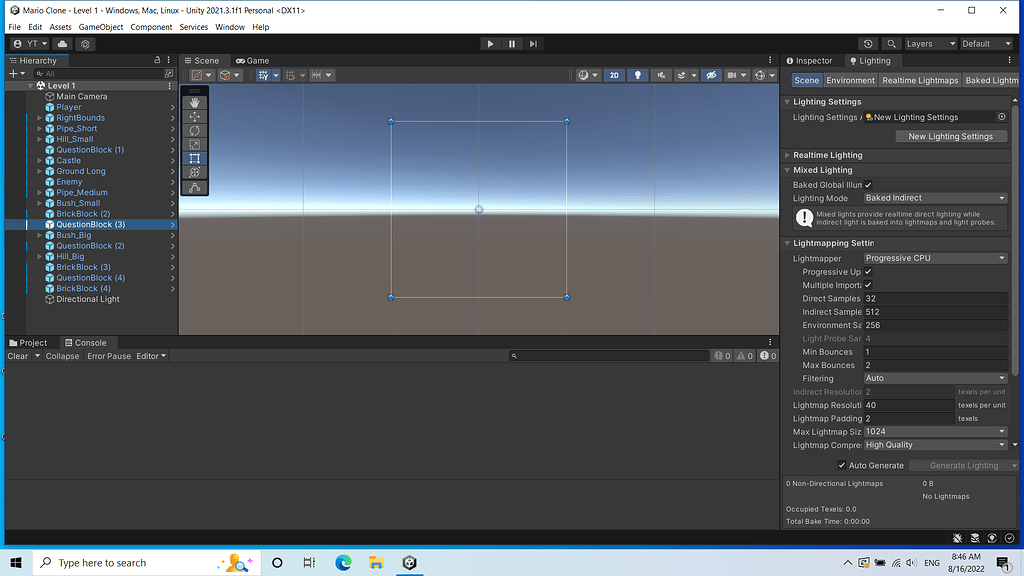
Task: Uncheck Multiple Importance sampling
Action: 868,284
